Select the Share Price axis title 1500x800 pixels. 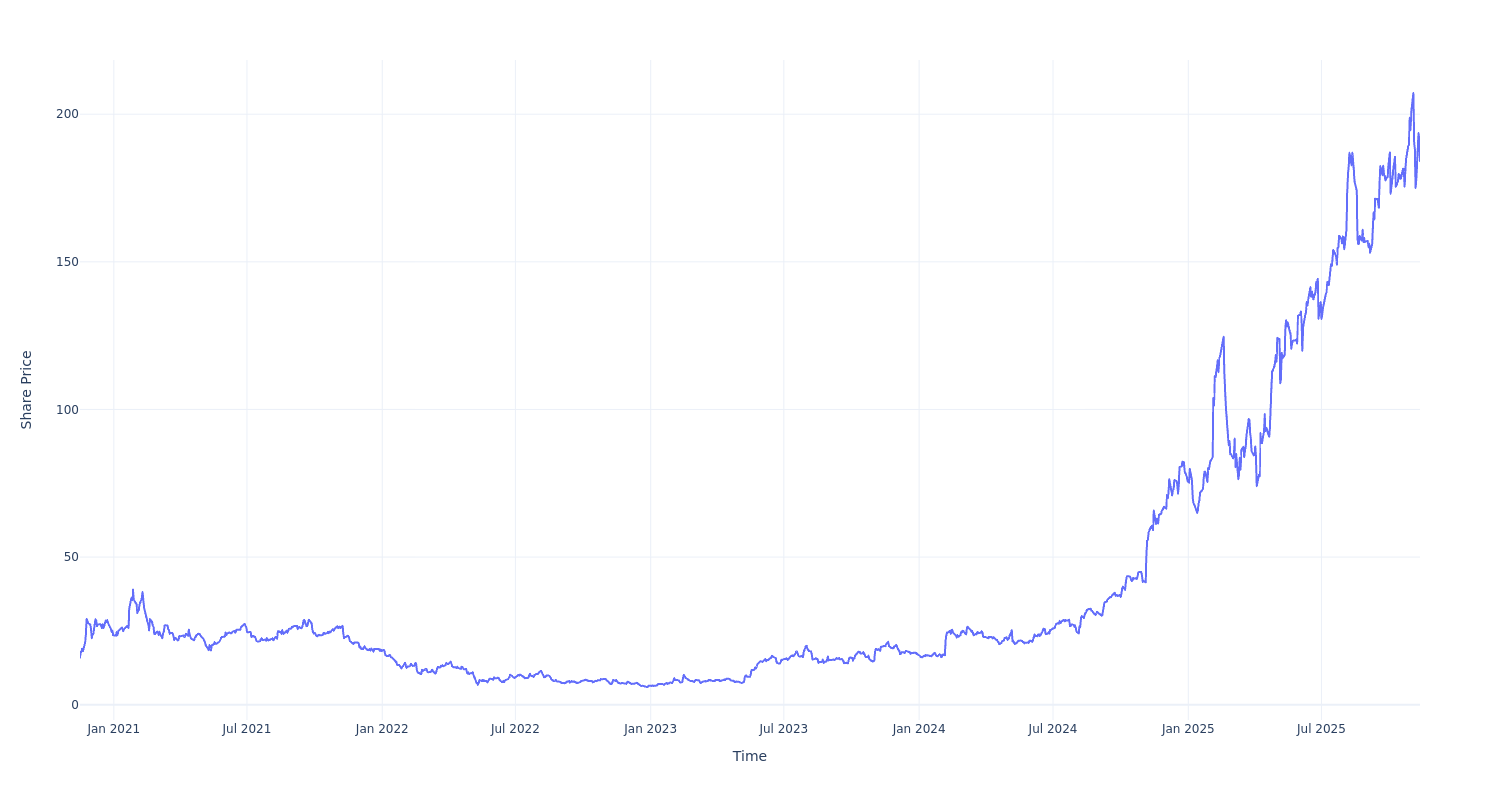coord(27,390)
